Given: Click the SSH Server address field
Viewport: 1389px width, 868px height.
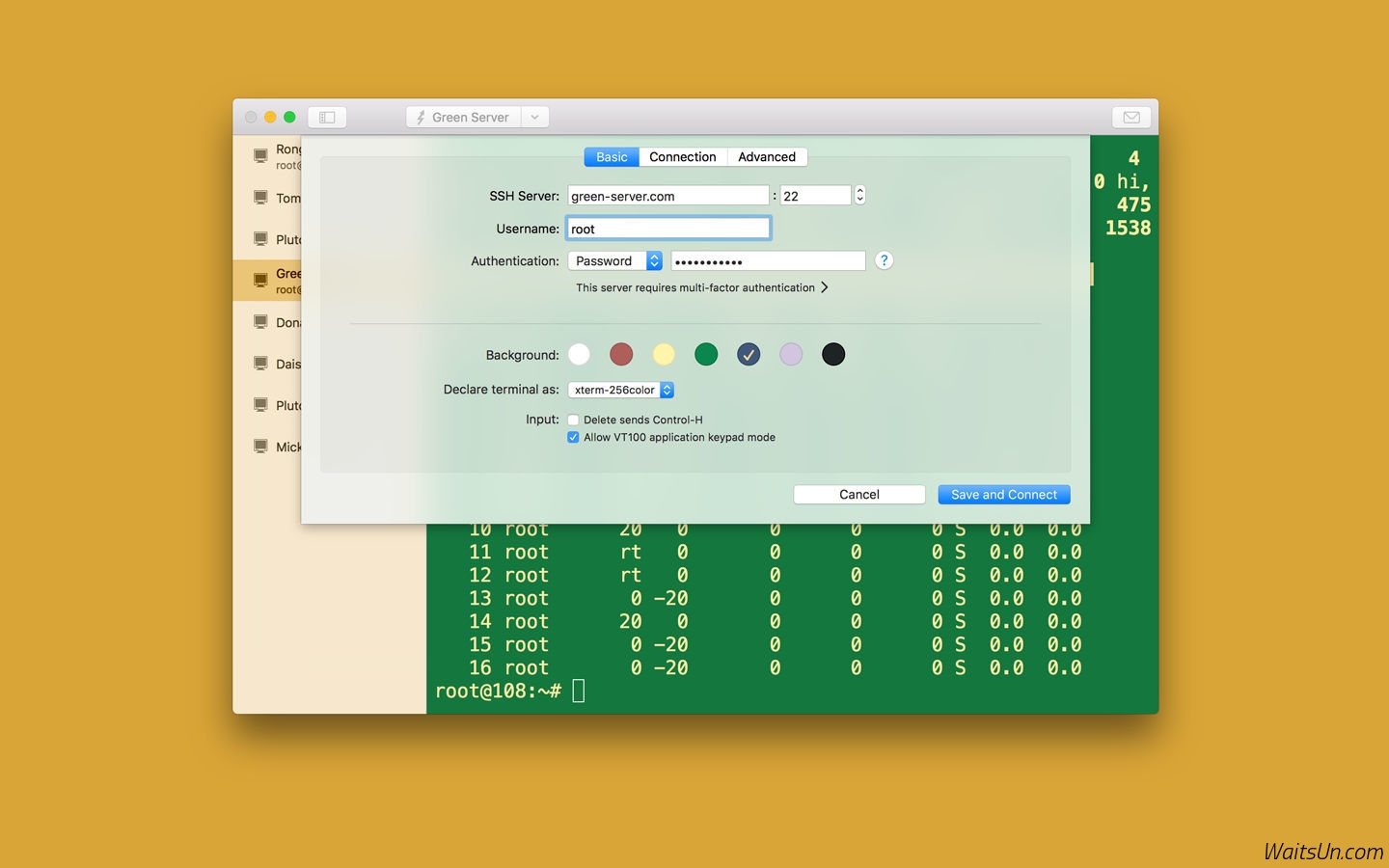Looking at the screenshot, I should pyautogui.click(x=667, y=196).
